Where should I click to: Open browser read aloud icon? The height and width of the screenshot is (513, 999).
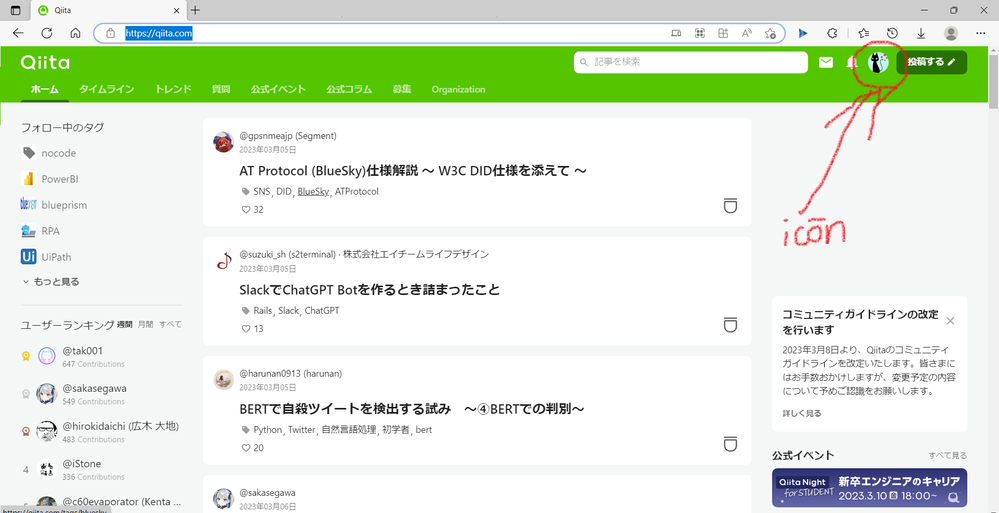[x=746, y=33]
